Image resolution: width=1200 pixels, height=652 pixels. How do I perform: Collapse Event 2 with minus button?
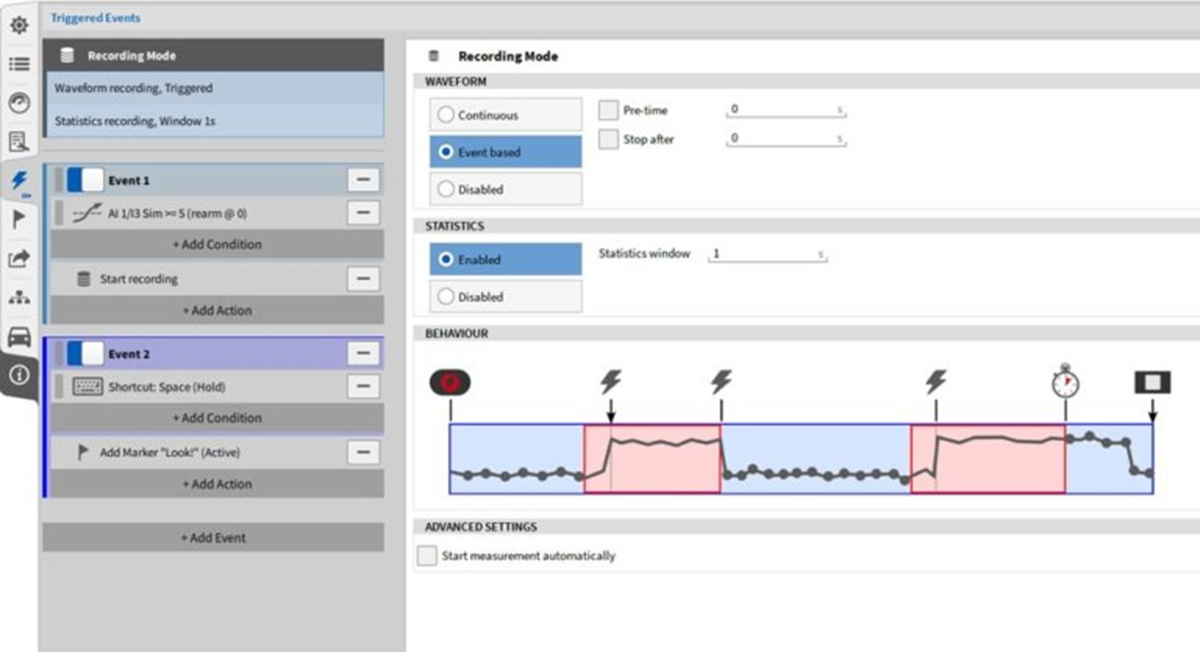(x=364, y=354)
